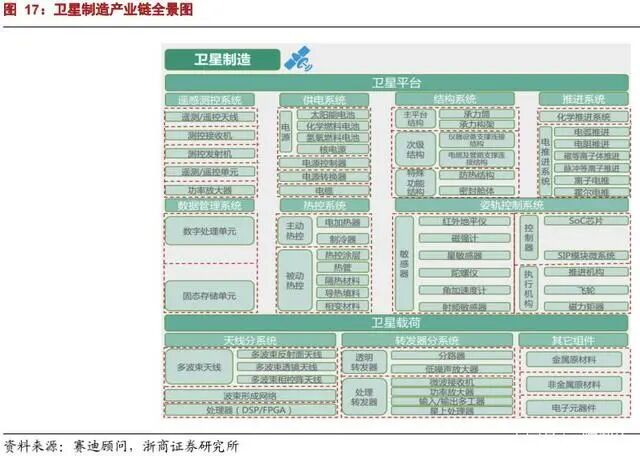
Task: Select the 遥感测控系统 heading
Action: click(x=210, y=100)
